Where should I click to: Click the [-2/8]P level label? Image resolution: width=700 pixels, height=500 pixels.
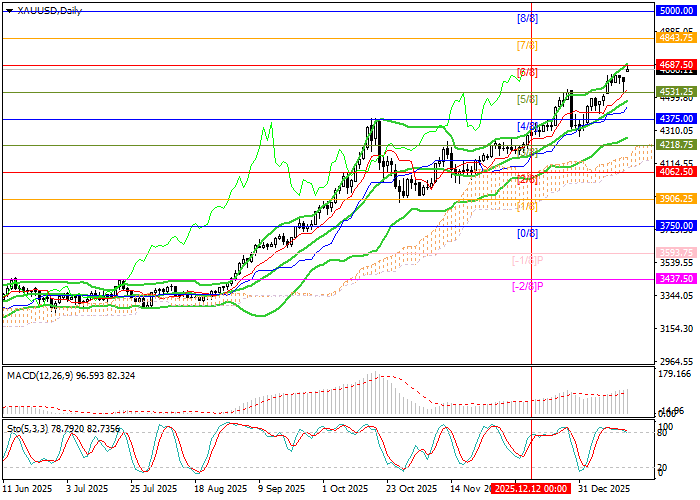pos(527,287)
